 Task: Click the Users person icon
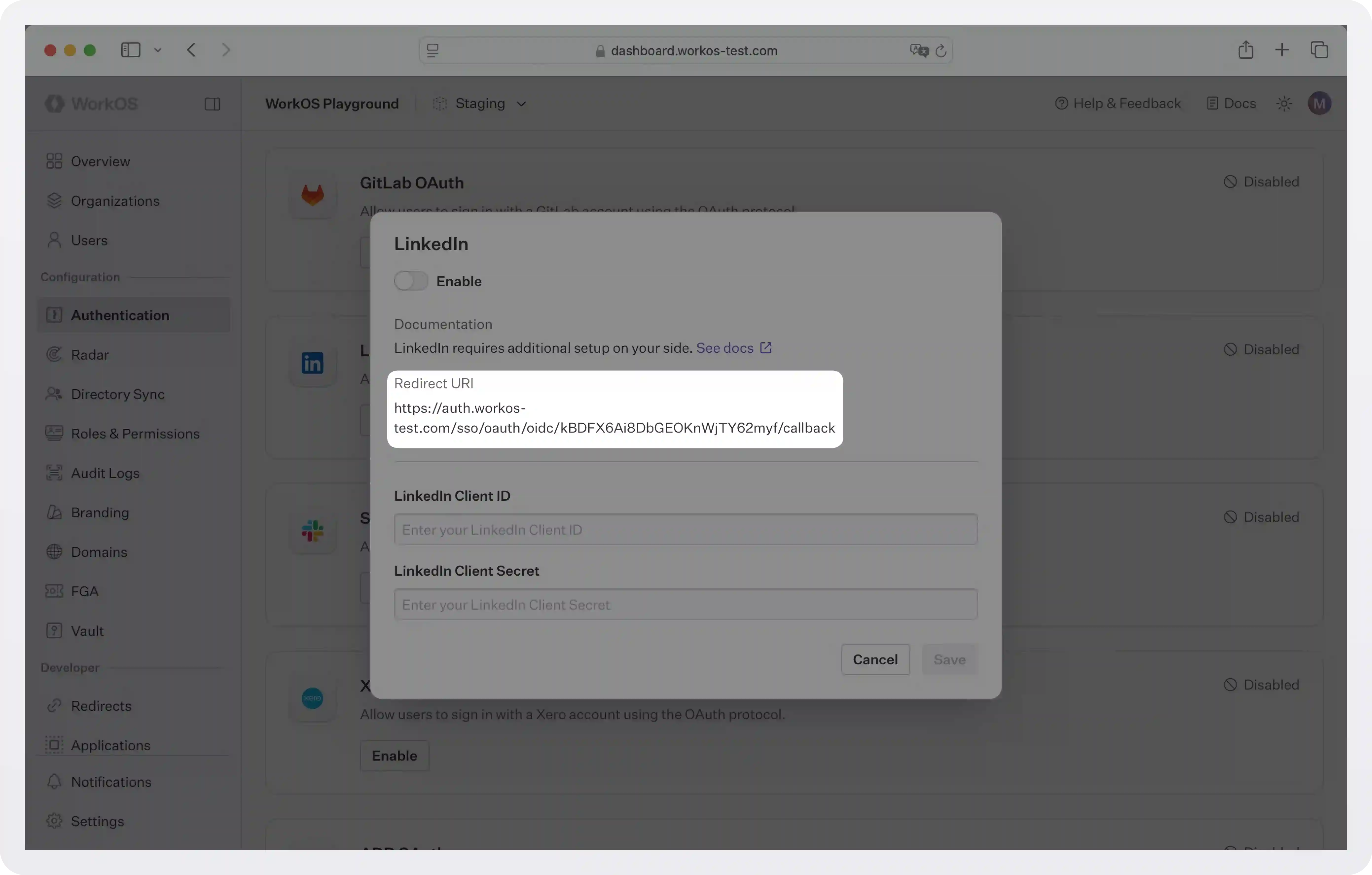(x=54, y=240)
